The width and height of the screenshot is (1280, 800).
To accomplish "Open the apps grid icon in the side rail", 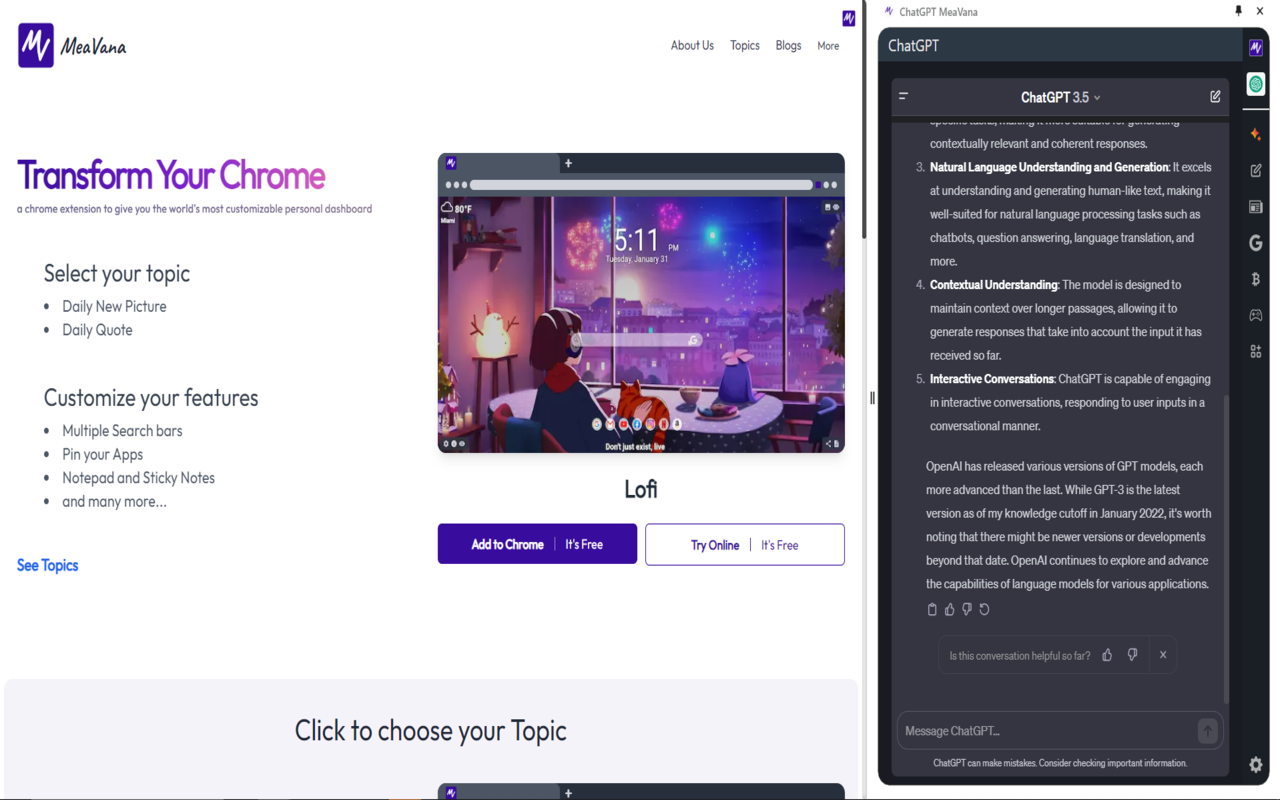I will [x=1256, y=351].
